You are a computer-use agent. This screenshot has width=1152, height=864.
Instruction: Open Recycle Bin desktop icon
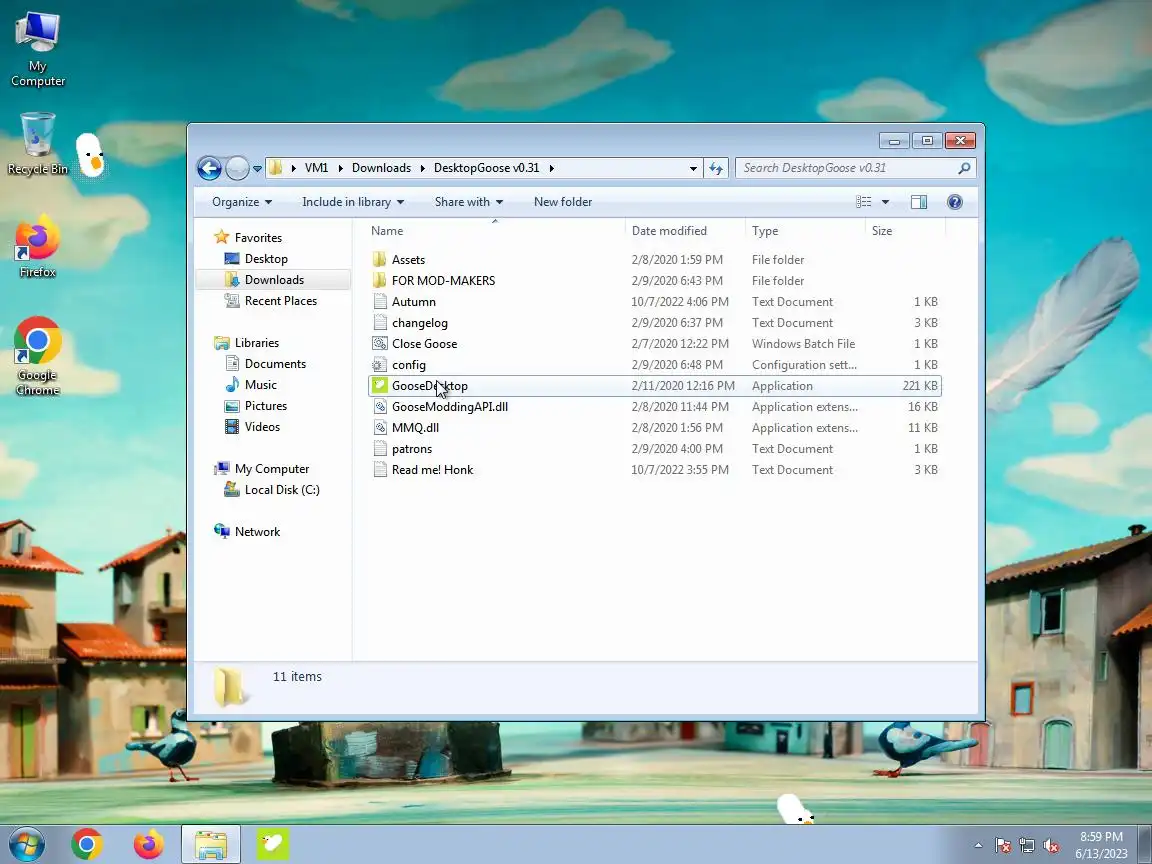pos(37,143)
